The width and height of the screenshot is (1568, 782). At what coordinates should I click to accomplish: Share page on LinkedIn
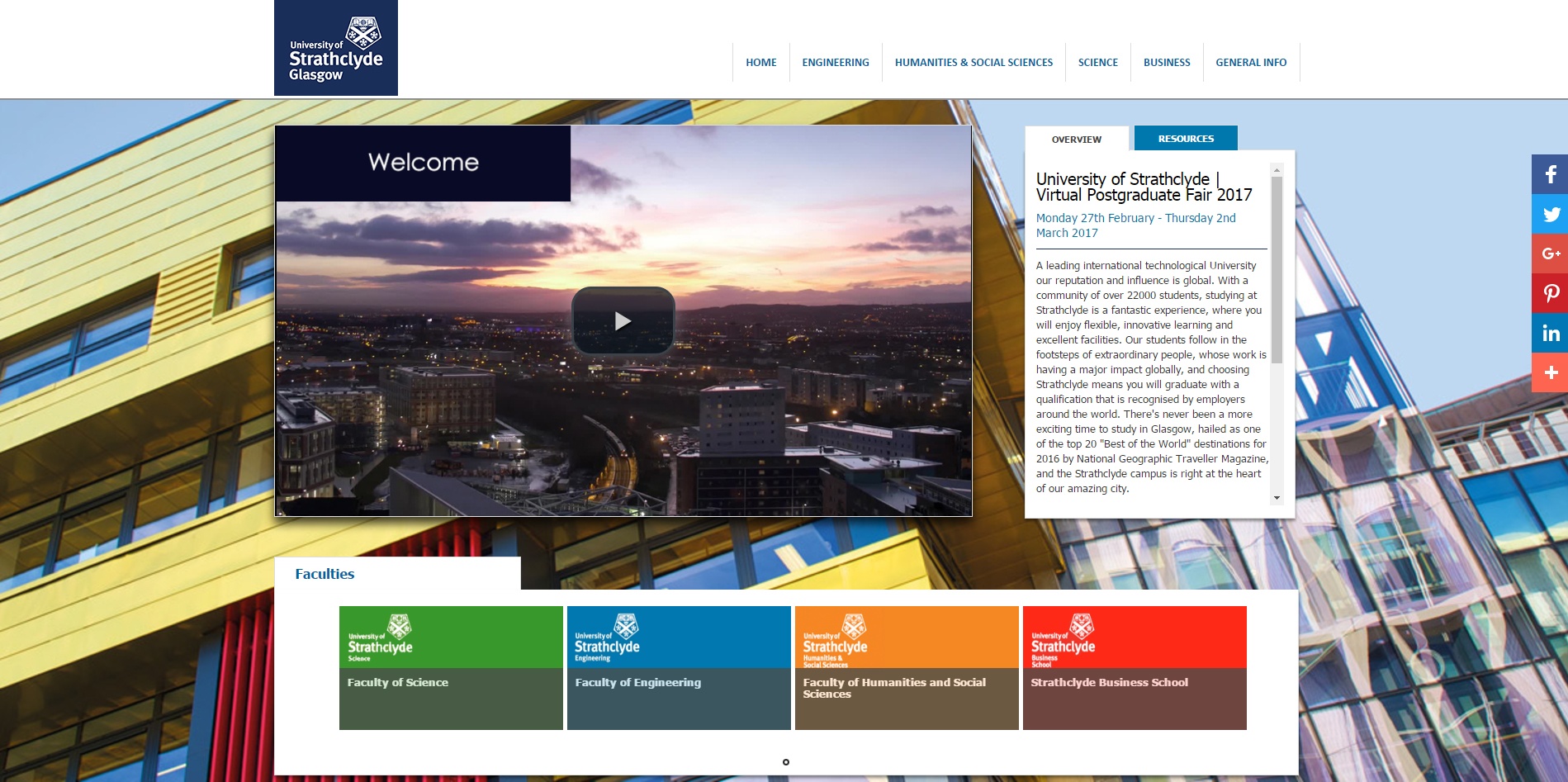pyautogui.click(x=1550, y=333)
